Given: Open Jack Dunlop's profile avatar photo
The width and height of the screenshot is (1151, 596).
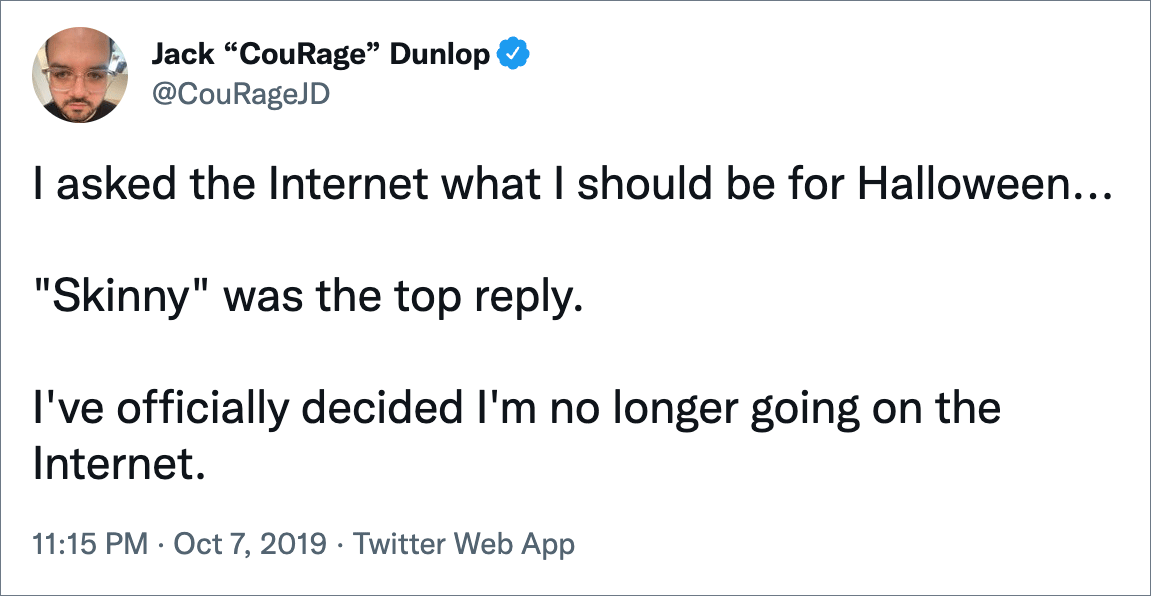Looking at the screenshot, I should click(x=80, y=74).
